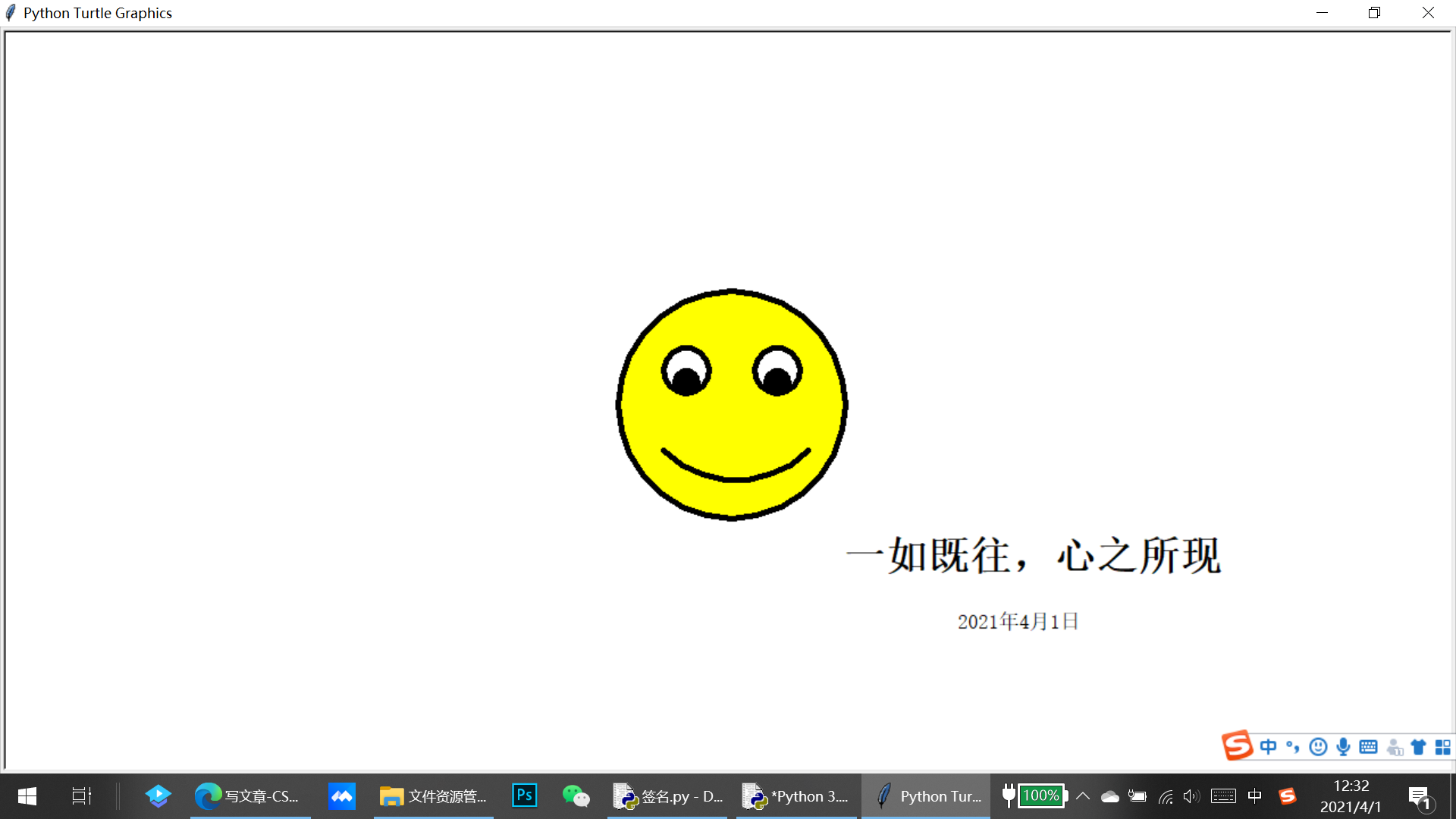Open the volume slider from the tray
Image resolution: width=1456 pixels, height=819 pixels.
pyautogui.click(x=1191, y=795)
